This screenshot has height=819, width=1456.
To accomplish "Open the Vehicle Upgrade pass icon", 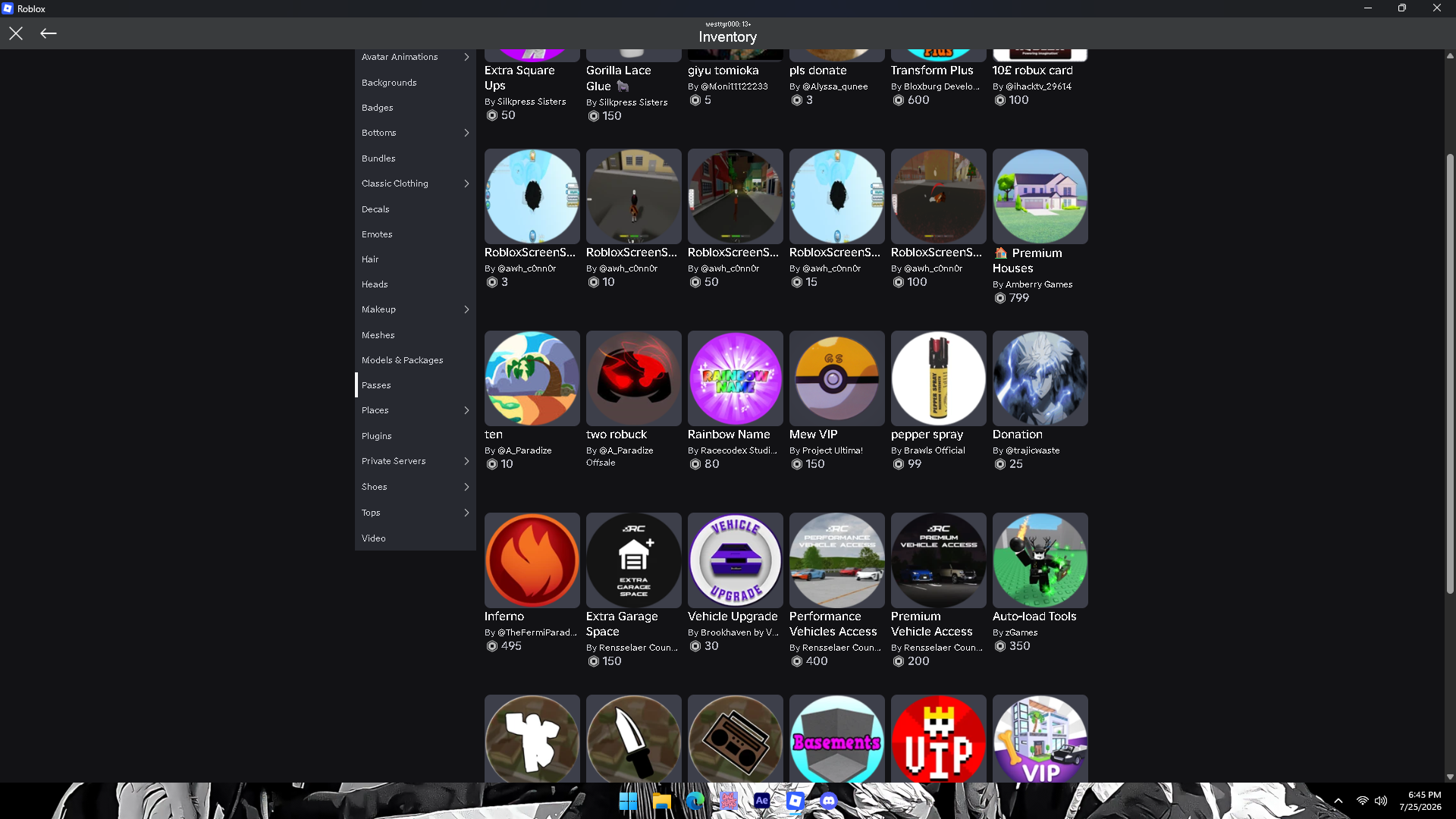I will tap(735, 560).
